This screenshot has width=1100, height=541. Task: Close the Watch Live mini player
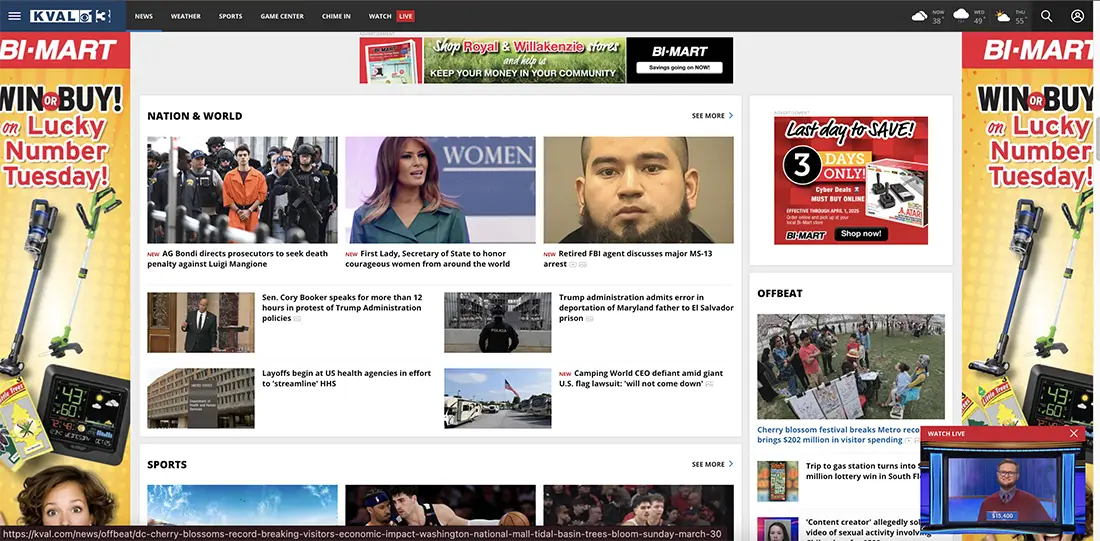(1073, 434)
